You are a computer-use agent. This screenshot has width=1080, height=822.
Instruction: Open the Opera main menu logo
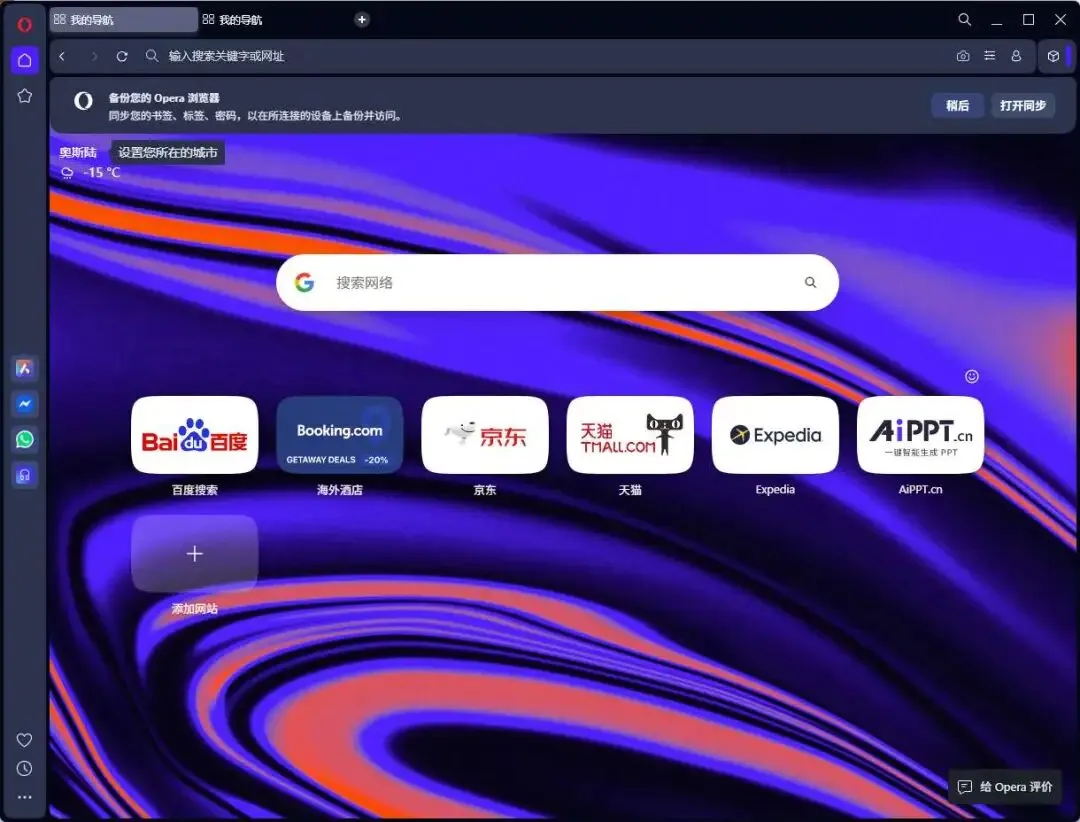[24, 25]
